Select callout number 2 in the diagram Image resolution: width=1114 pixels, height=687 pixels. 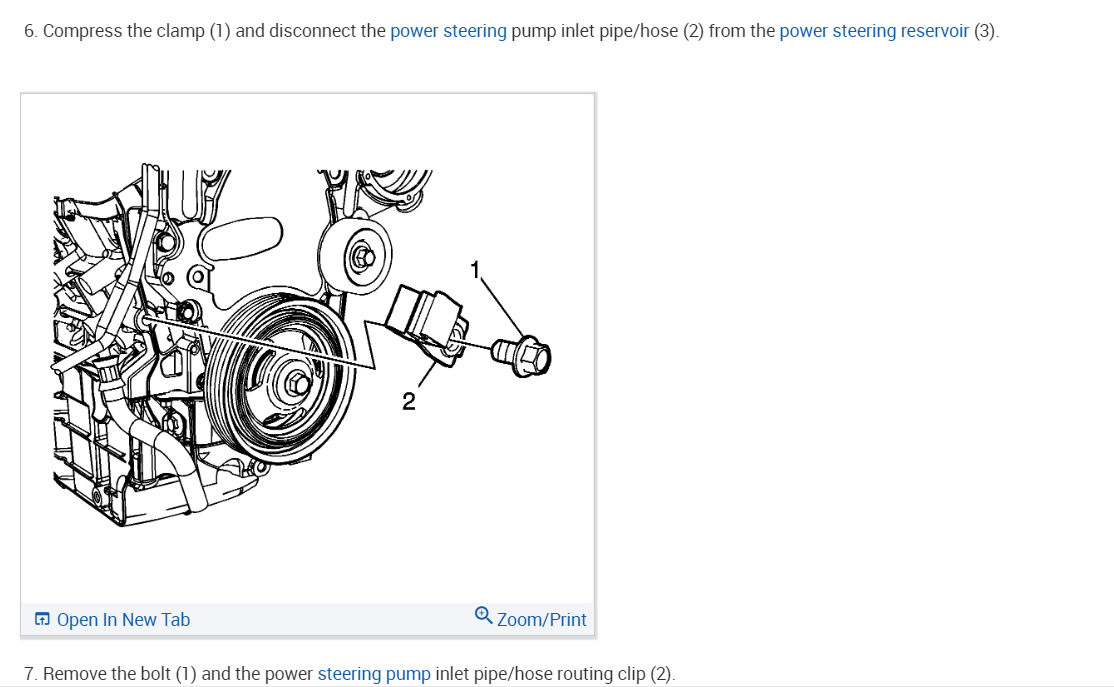[409, 401]
